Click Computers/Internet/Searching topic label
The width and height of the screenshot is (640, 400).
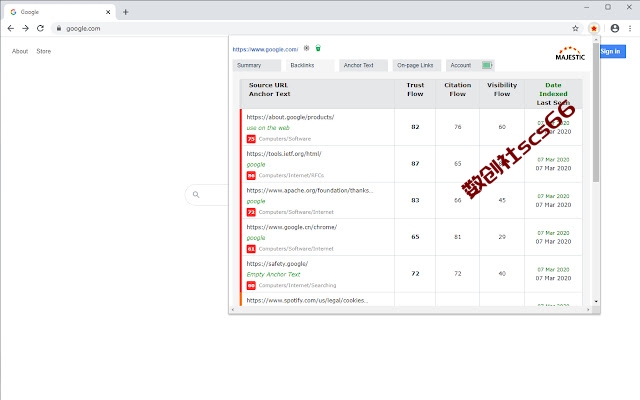pyautogui.click(x=298, y=285)
